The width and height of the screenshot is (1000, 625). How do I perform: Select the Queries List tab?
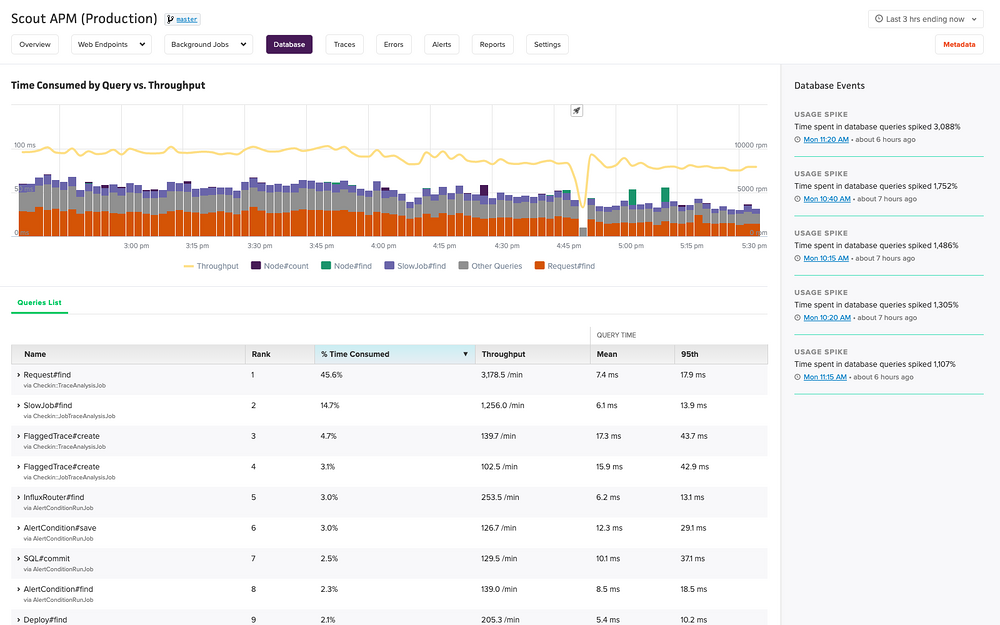point(40,303)
